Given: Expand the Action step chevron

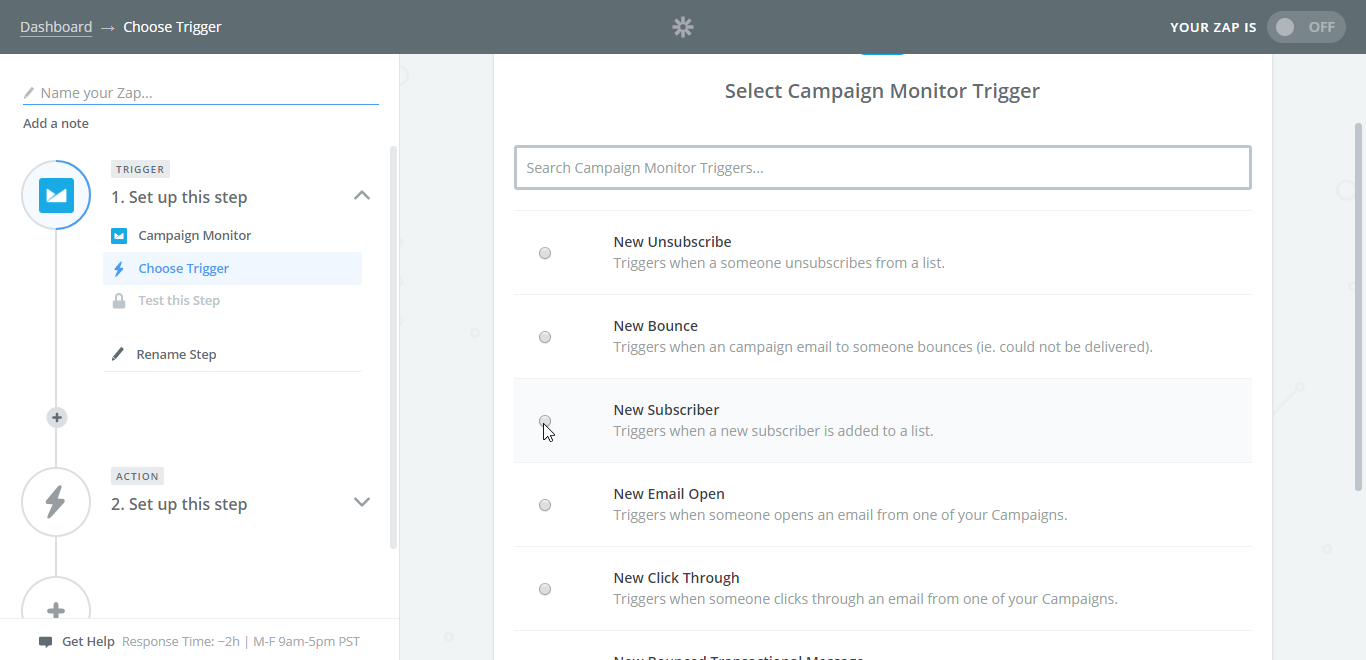Looking at the screenshot, I should pos(362,502).
